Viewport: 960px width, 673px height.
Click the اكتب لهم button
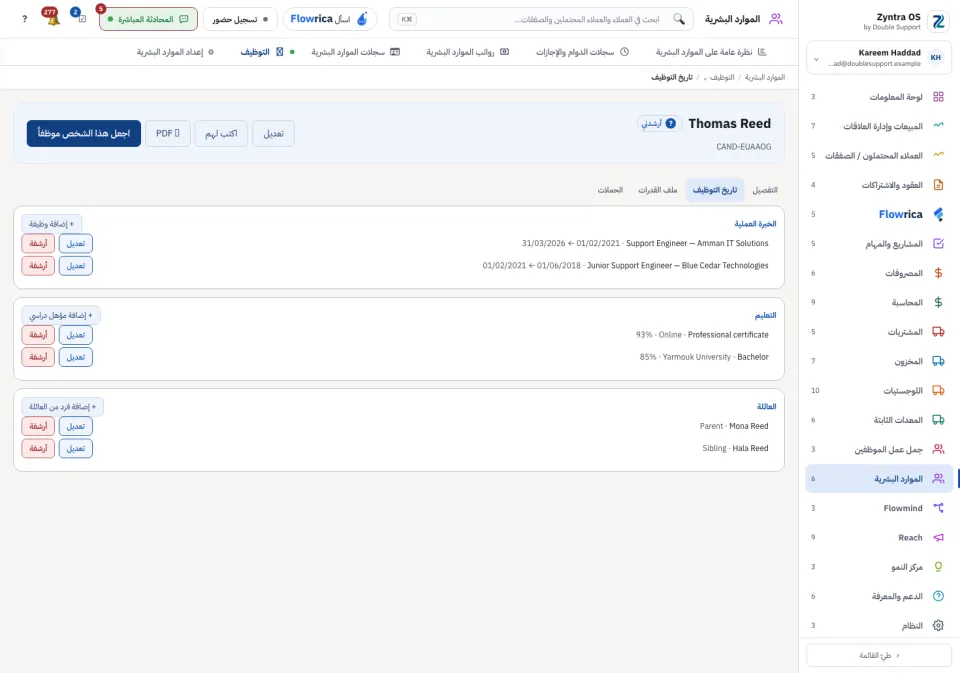(221, 133)
